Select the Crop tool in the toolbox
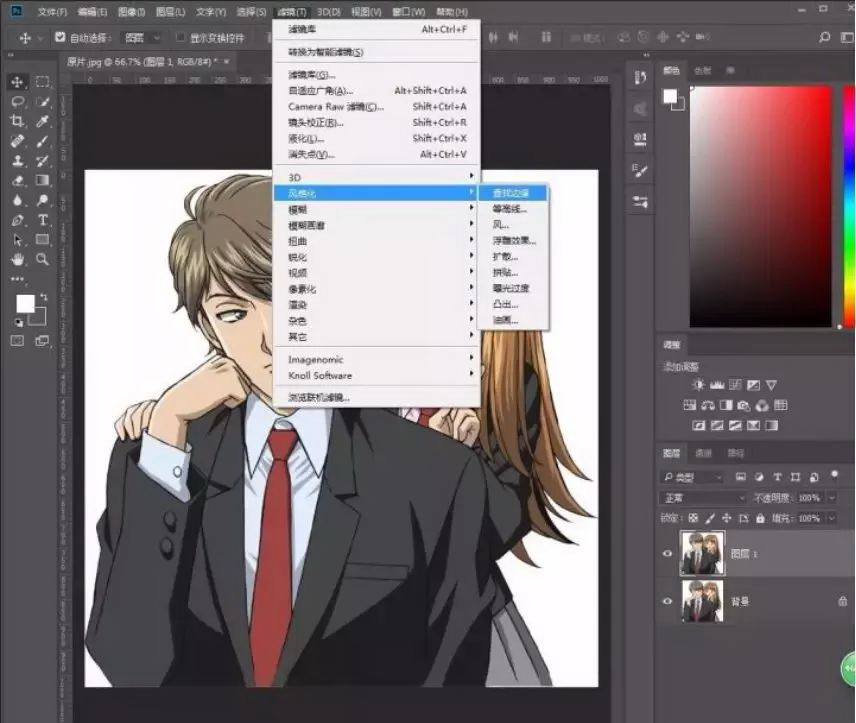 [17, 121]
